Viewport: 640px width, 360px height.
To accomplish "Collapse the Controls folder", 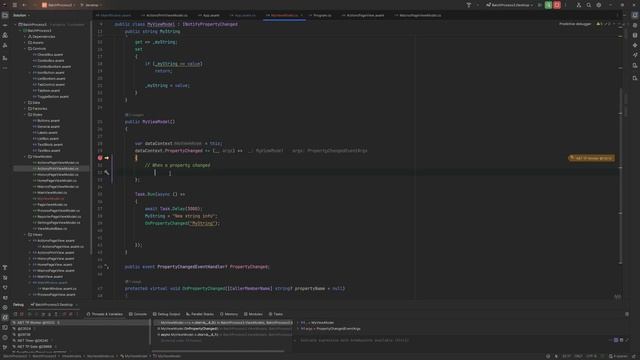I will pos(25,49).
